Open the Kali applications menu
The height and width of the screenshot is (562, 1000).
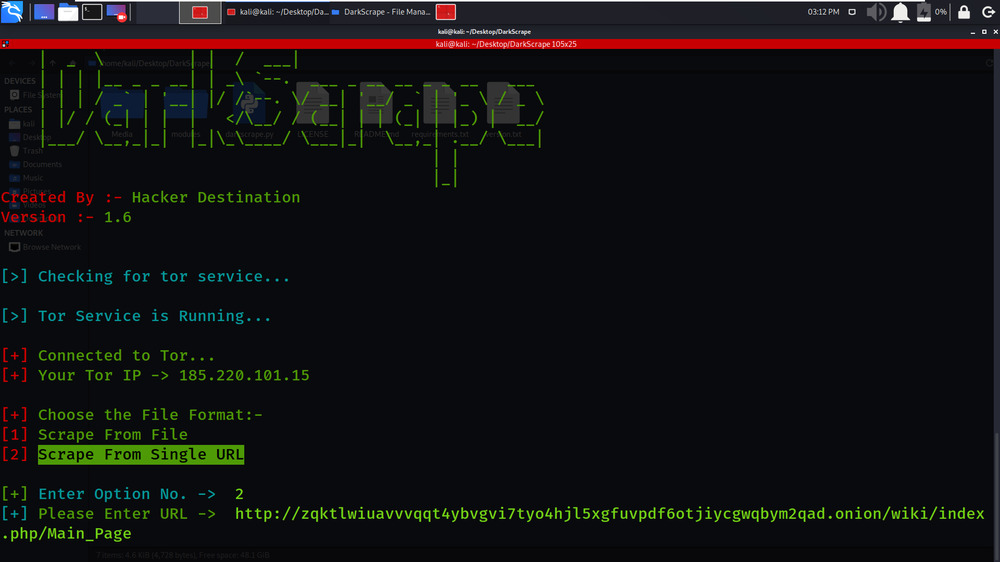coord(12,11)
